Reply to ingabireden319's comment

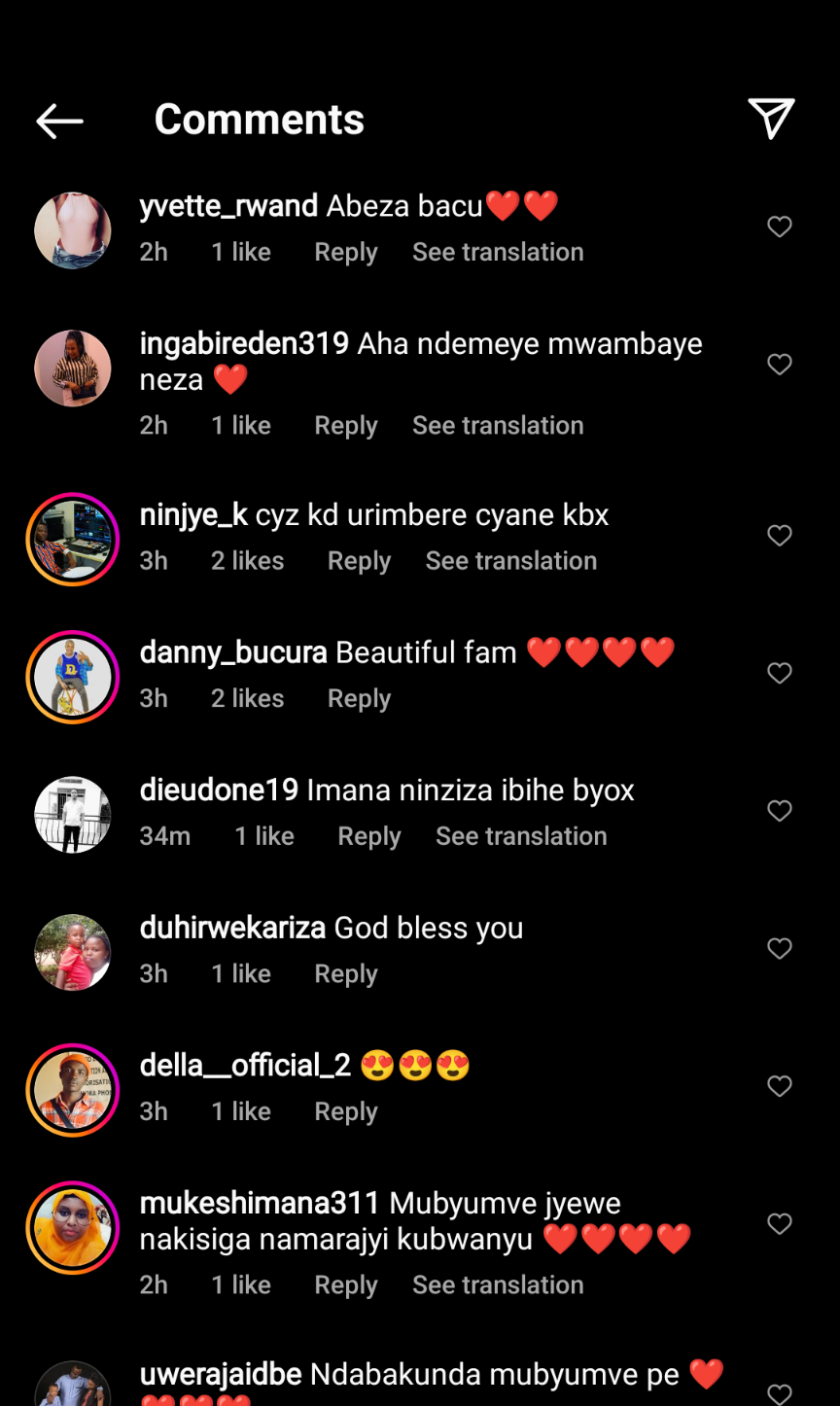(345, 426)
